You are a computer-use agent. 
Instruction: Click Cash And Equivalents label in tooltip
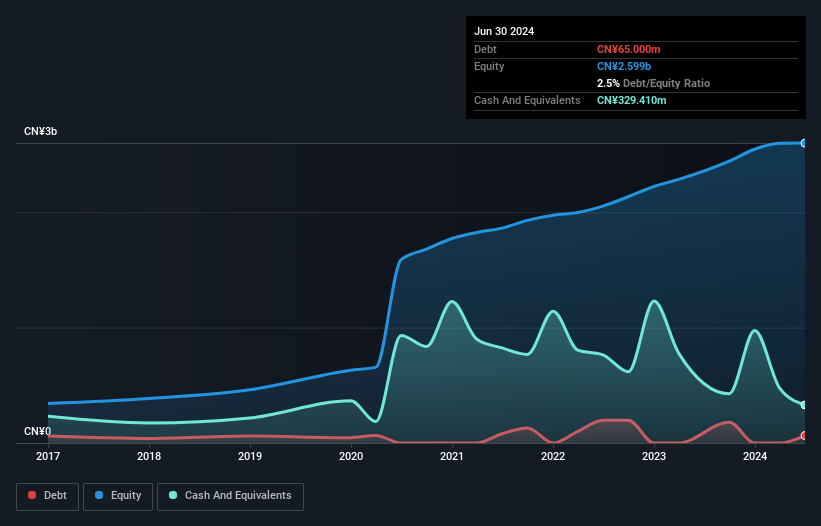pyautogui.click(x=527, y=100)
